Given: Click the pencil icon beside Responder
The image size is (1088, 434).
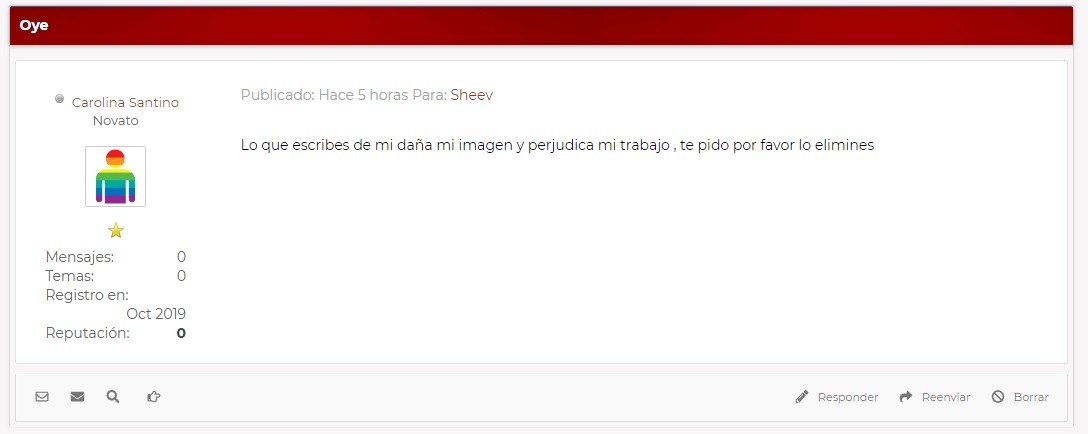Looking at the screenshot, I should coord(802,397).
